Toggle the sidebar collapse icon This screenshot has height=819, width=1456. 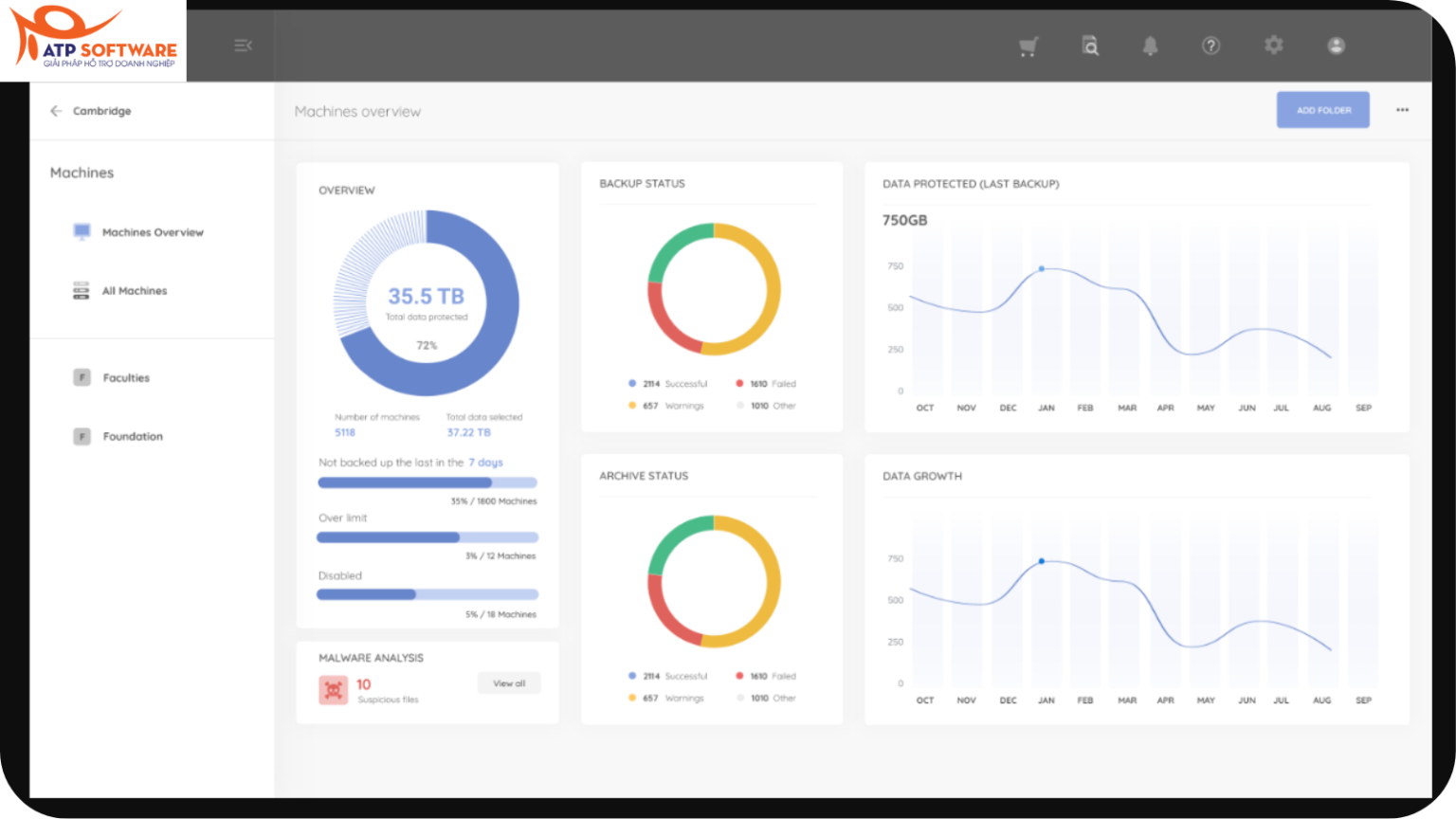click(244, 45)
